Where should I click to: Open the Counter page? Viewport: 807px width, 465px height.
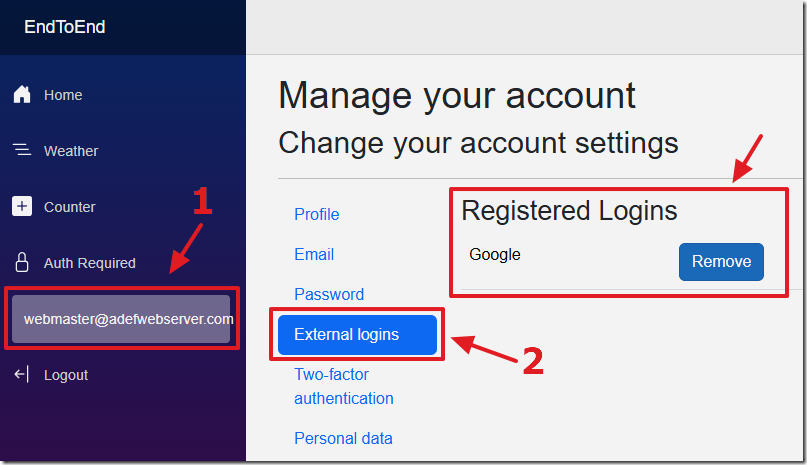pos(69,207)
